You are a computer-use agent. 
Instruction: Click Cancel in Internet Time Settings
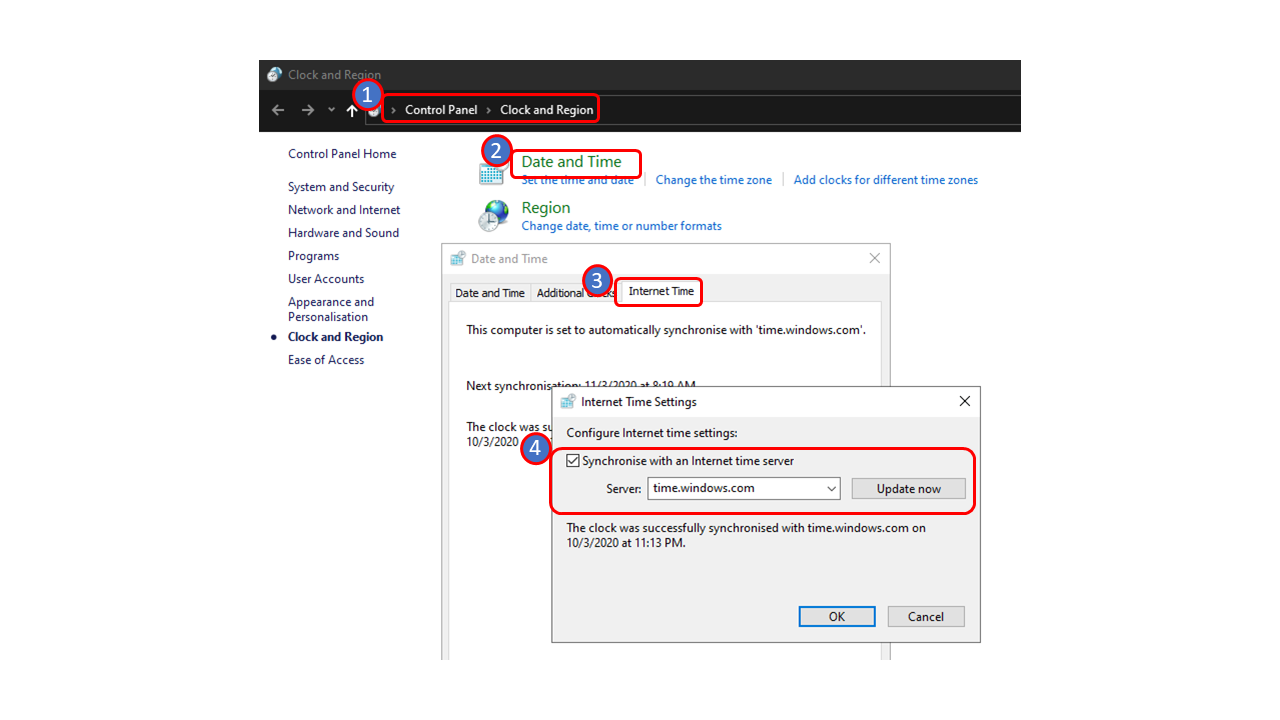point(926,616)
